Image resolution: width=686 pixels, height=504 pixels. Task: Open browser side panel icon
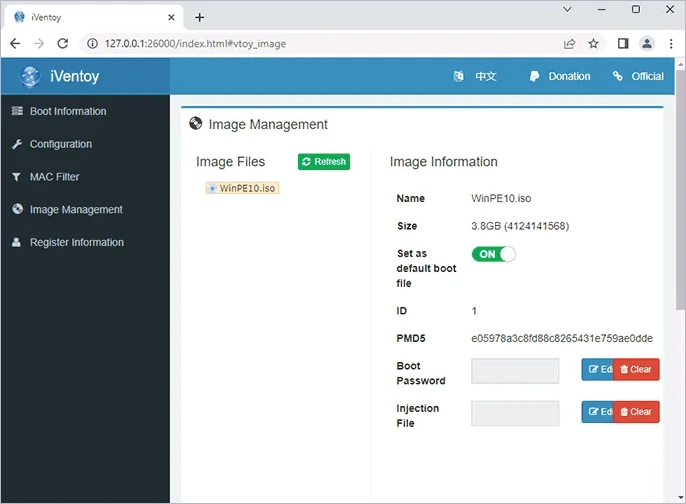pyautogui.click(x=622, y=44)
